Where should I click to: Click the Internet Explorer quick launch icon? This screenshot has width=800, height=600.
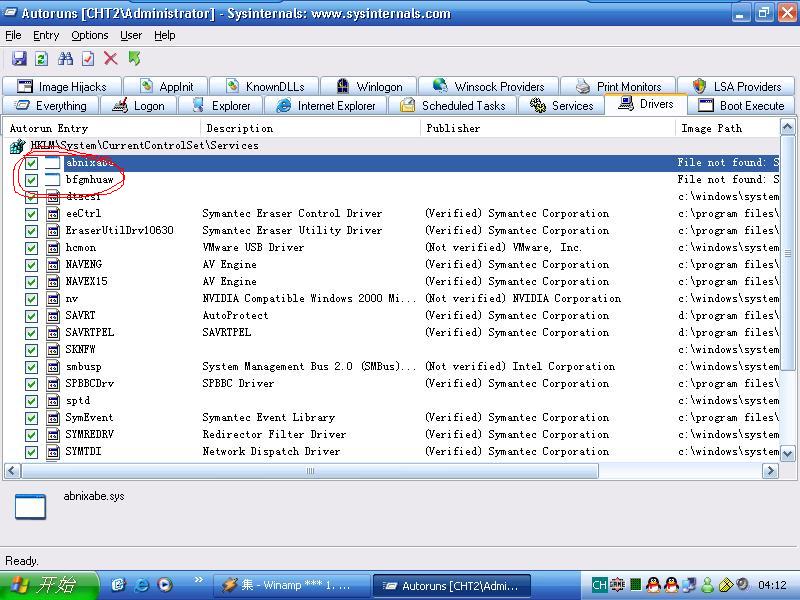tap(142, 584)
